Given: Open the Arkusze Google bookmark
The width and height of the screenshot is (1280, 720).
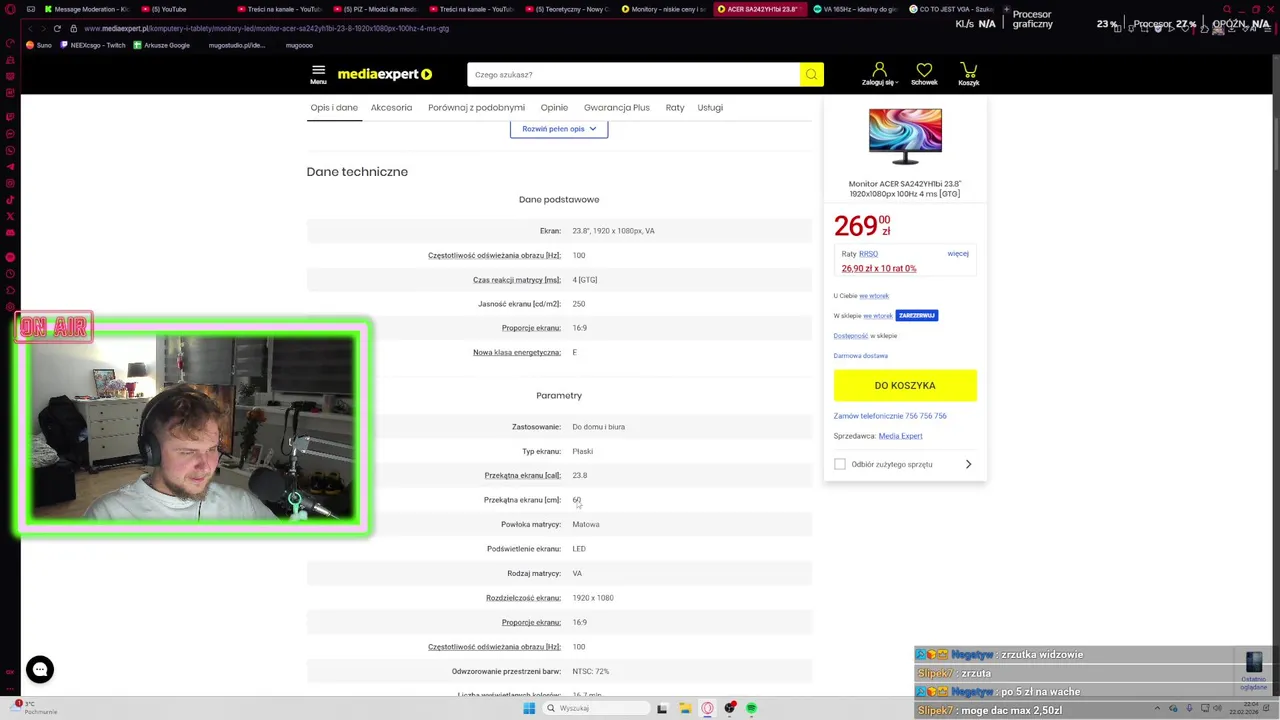Looking at the screenshot, I should click(160, 45).
